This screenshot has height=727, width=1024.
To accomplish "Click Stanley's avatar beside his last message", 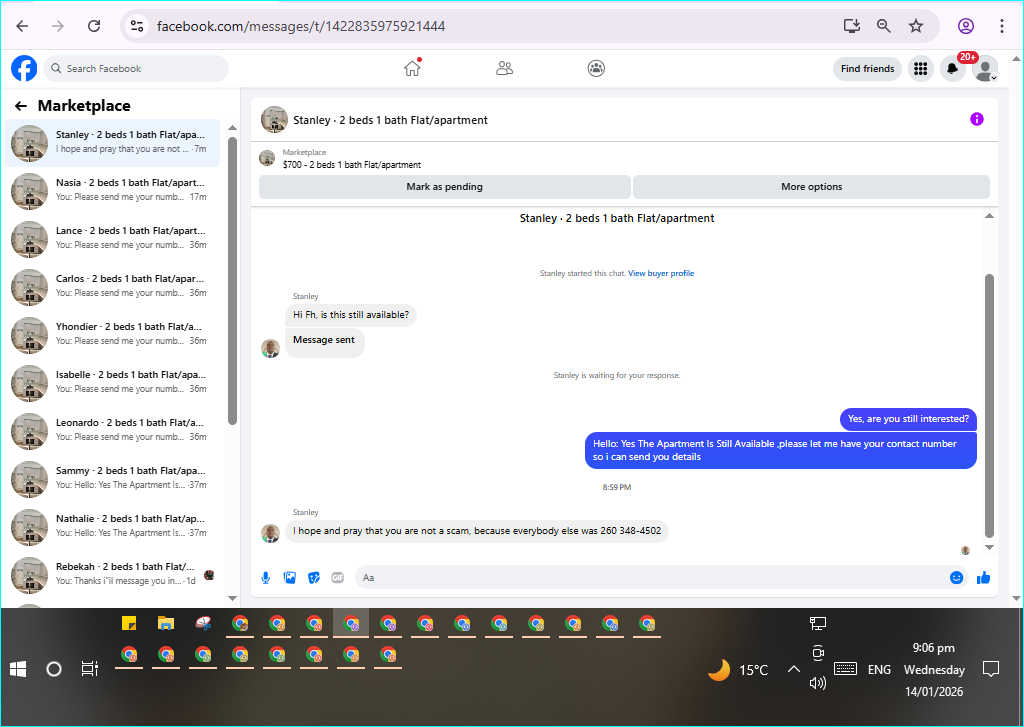I will click(x=270, y=533).
